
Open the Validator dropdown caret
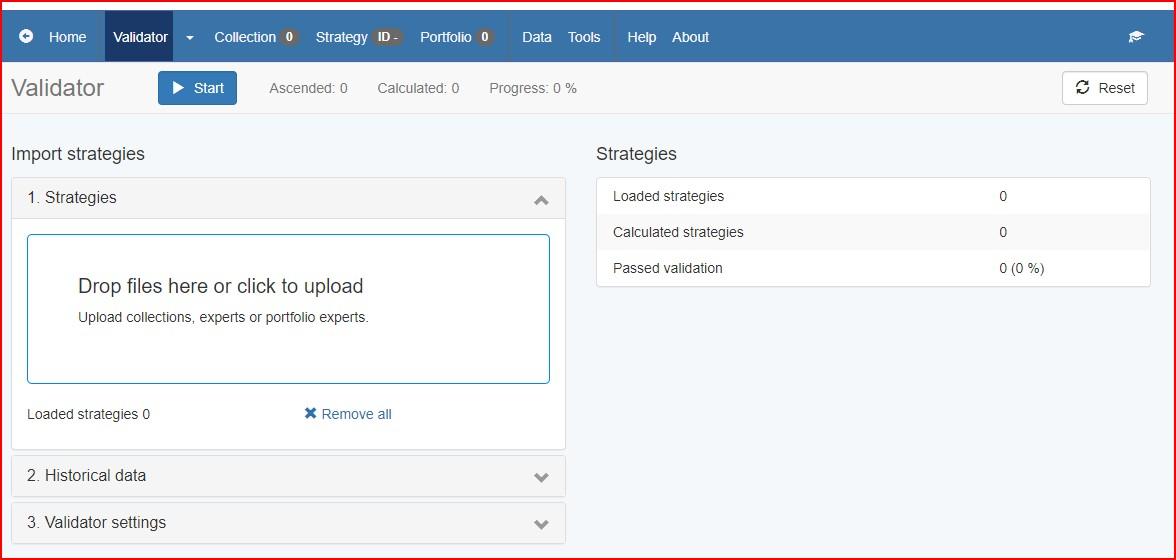click(x=190, y=37)
